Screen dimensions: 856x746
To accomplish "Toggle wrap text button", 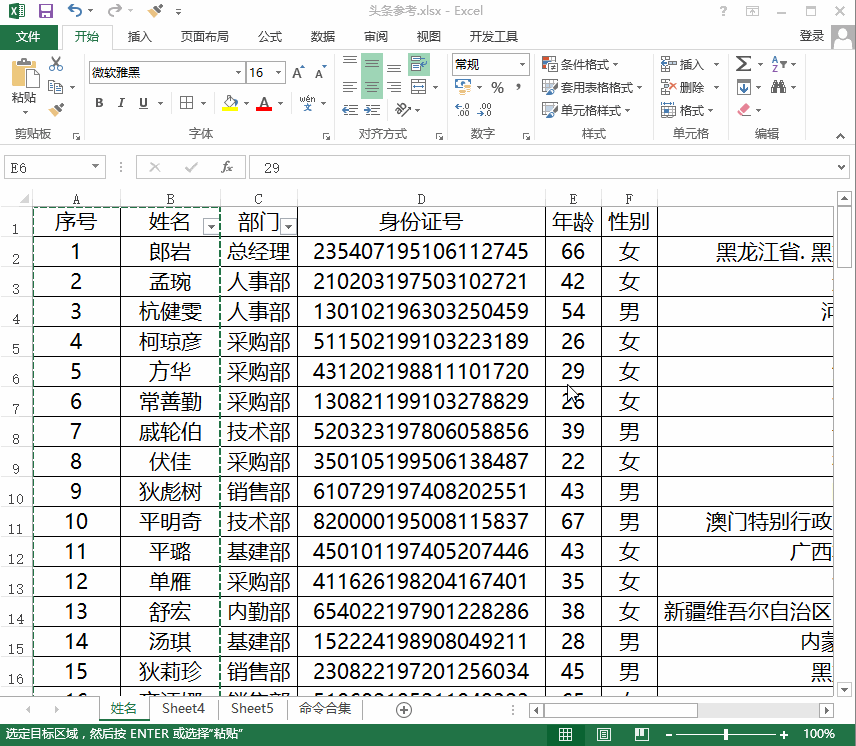I will tap(419, 65).
